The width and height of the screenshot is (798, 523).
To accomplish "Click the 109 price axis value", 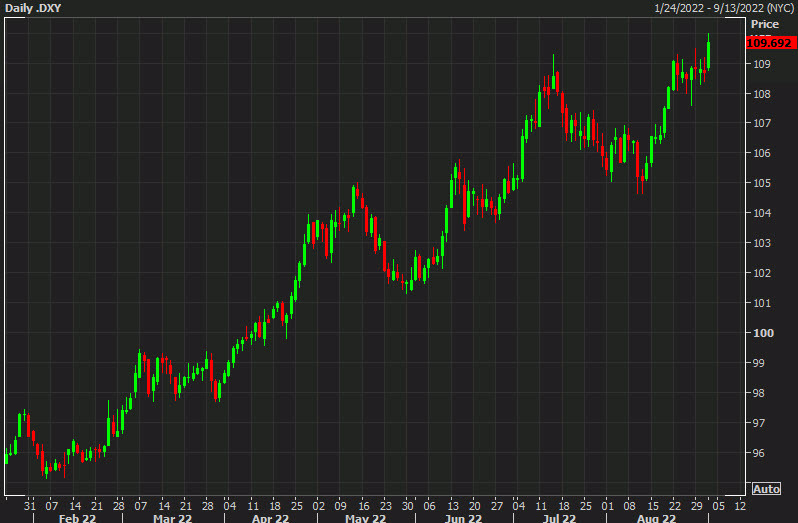I will tap(763, 64).
